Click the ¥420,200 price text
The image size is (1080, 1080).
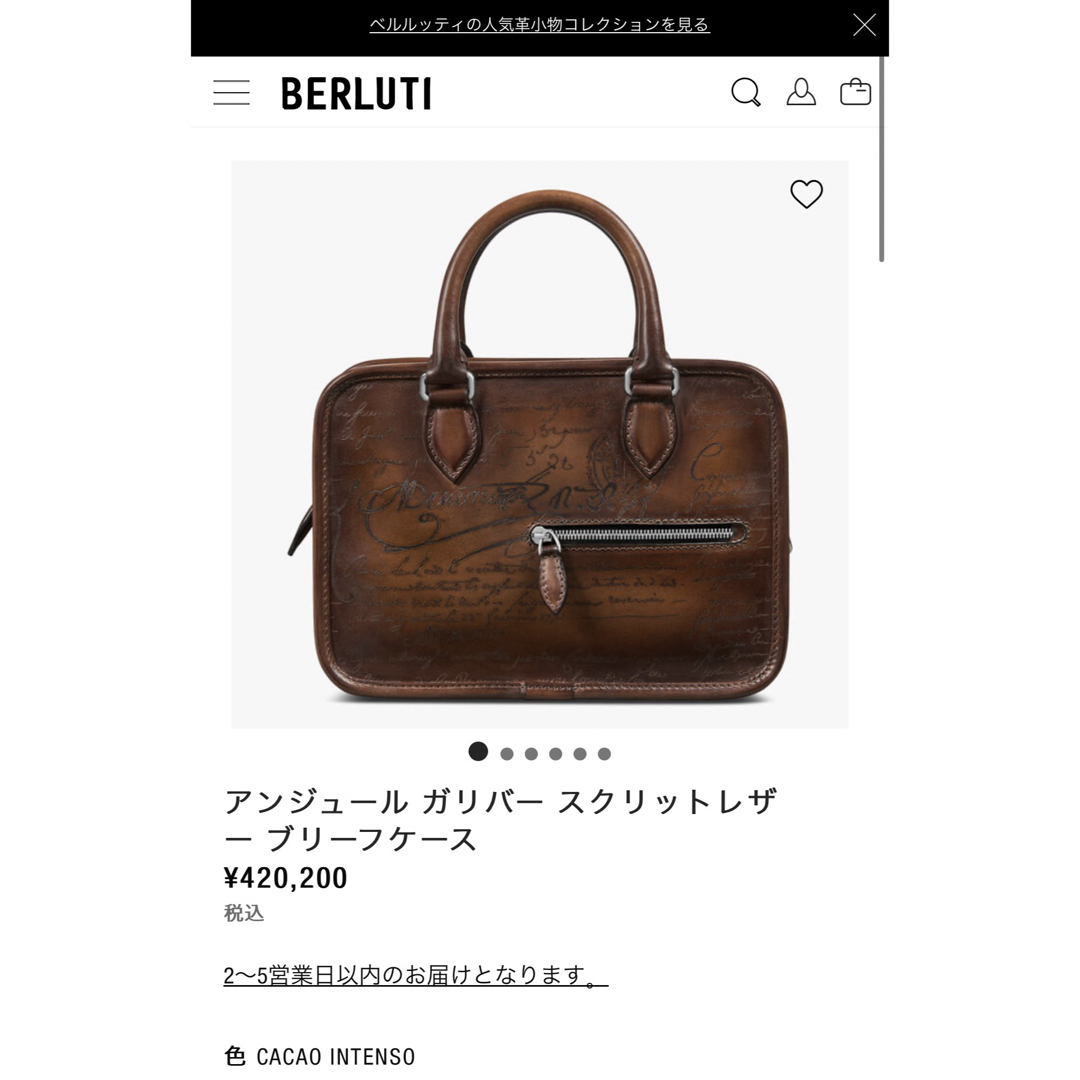click(x=286, y=878)
